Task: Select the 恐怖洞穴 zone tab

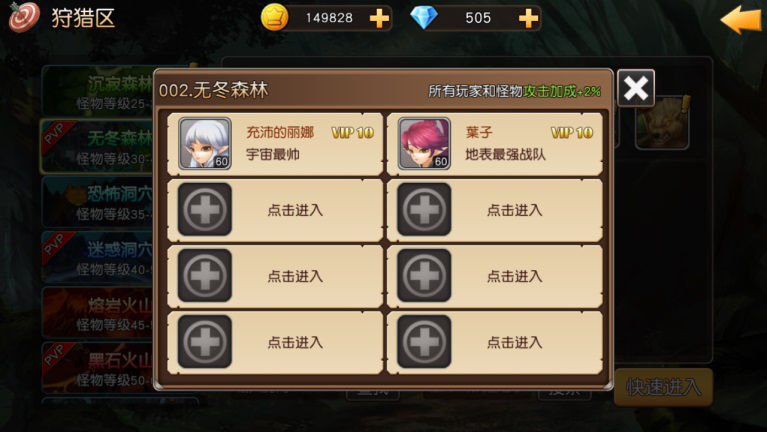Action: tap(98, 202)
